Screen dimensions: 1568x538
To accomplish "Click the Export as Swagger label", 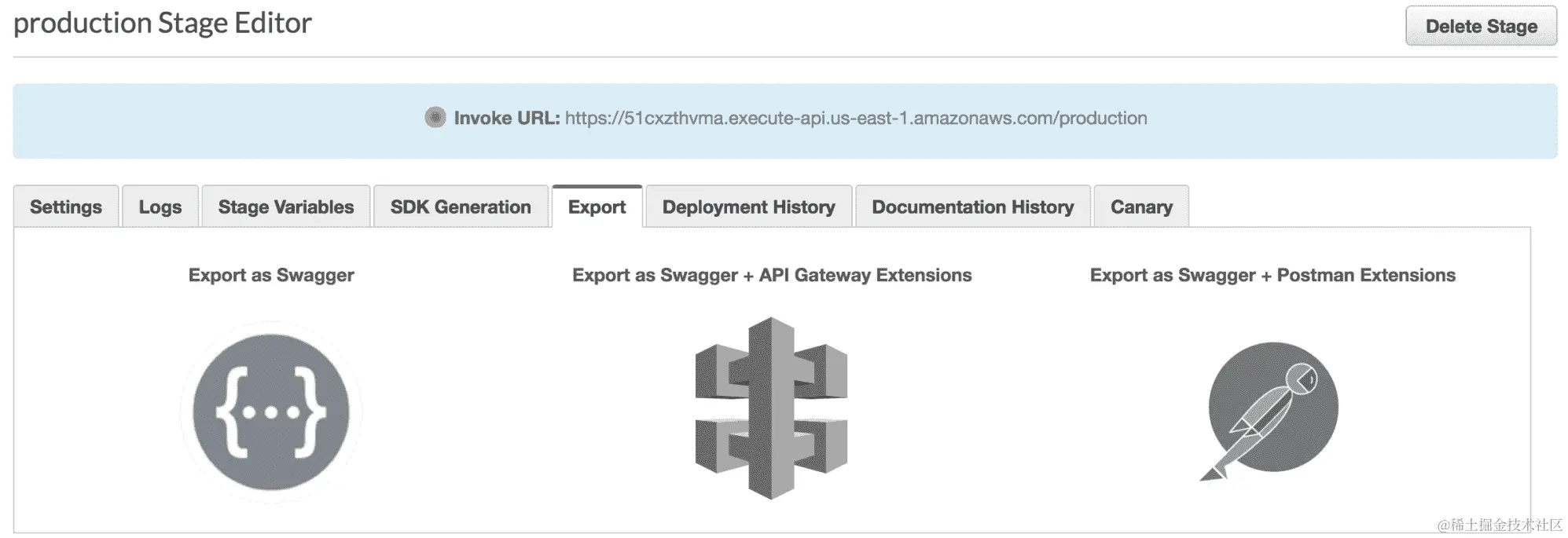I will (x=271, y=275).
